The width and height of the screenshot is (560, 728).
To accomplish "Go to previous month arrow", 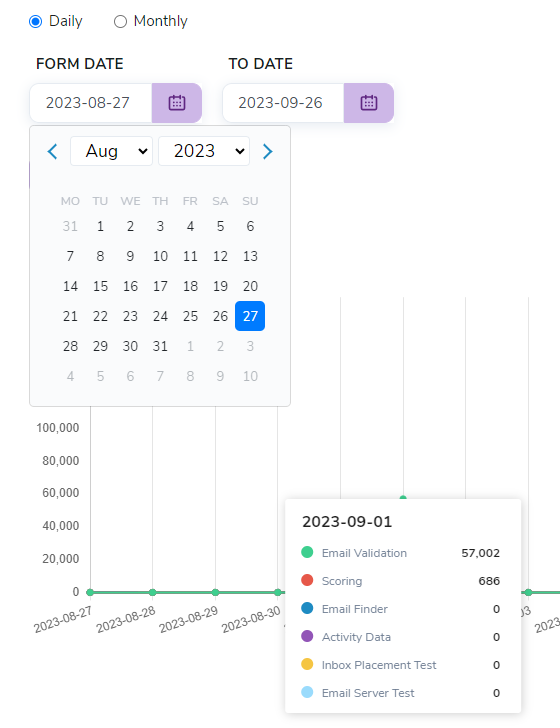I will pyautogui.click(x=52, y=151).
